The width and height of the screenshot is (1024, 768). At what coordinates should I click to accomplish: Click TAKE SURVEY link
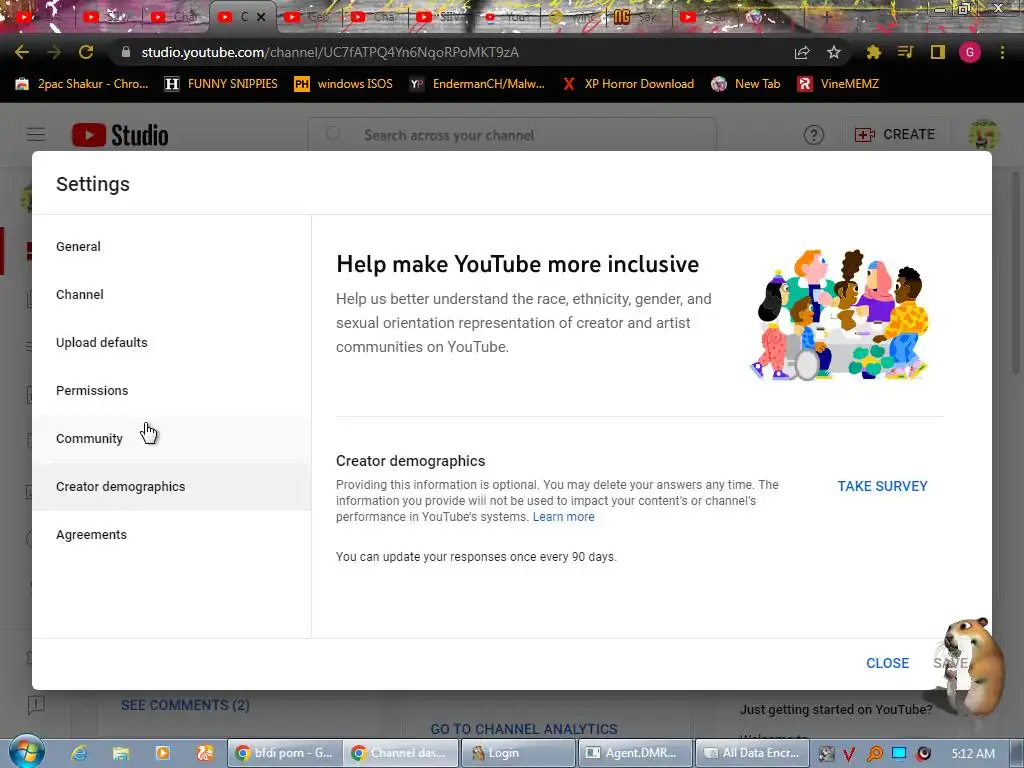[x=882, y=487]
